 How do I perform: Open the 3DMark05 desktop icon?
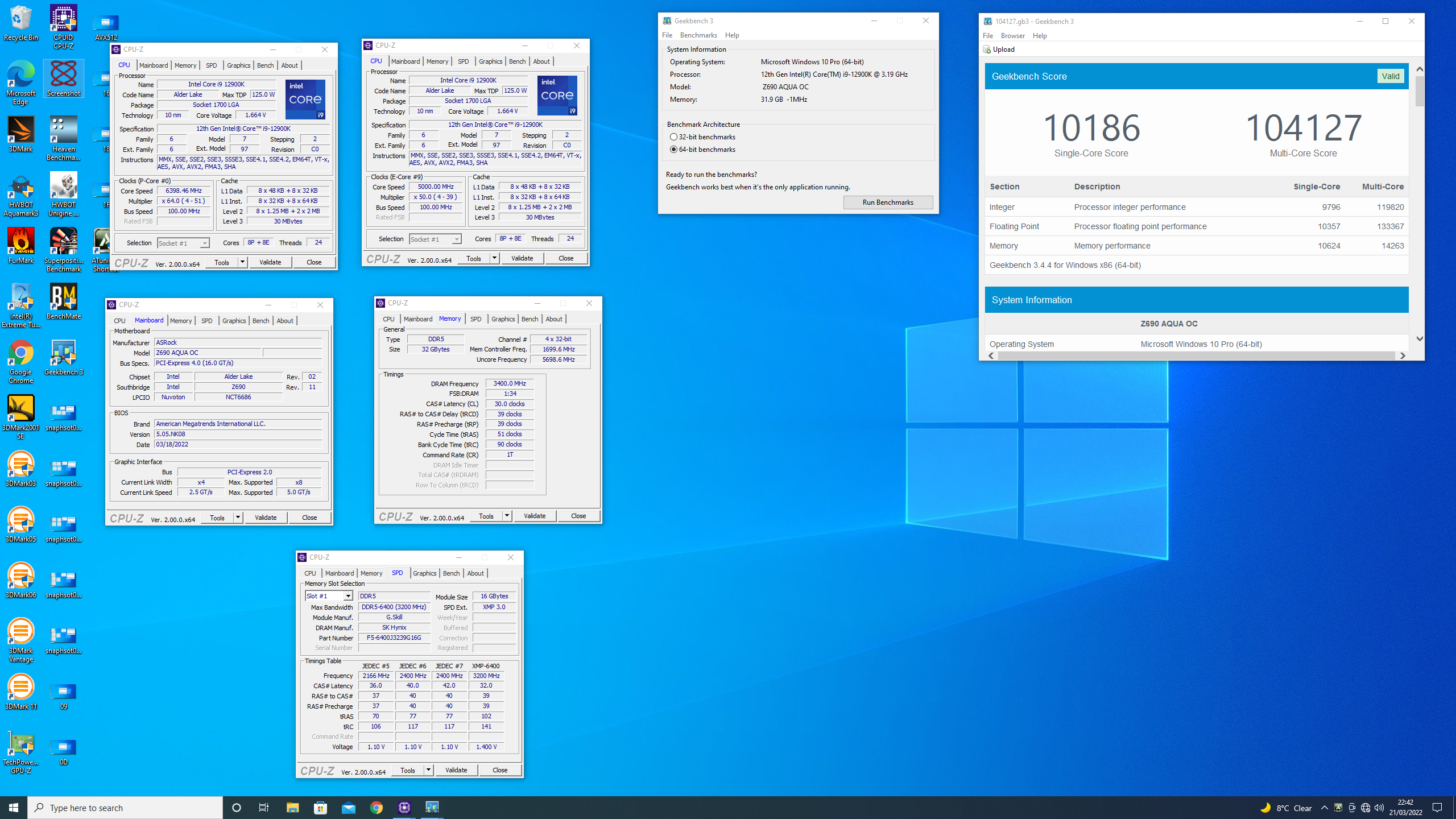[x=21, y=525]
